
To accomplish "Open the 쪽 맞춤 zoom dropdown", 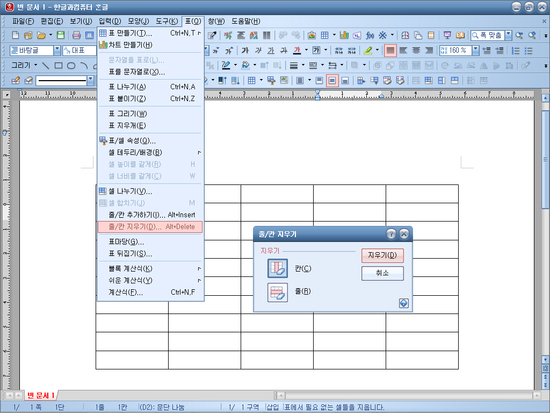I will (508, 35).
